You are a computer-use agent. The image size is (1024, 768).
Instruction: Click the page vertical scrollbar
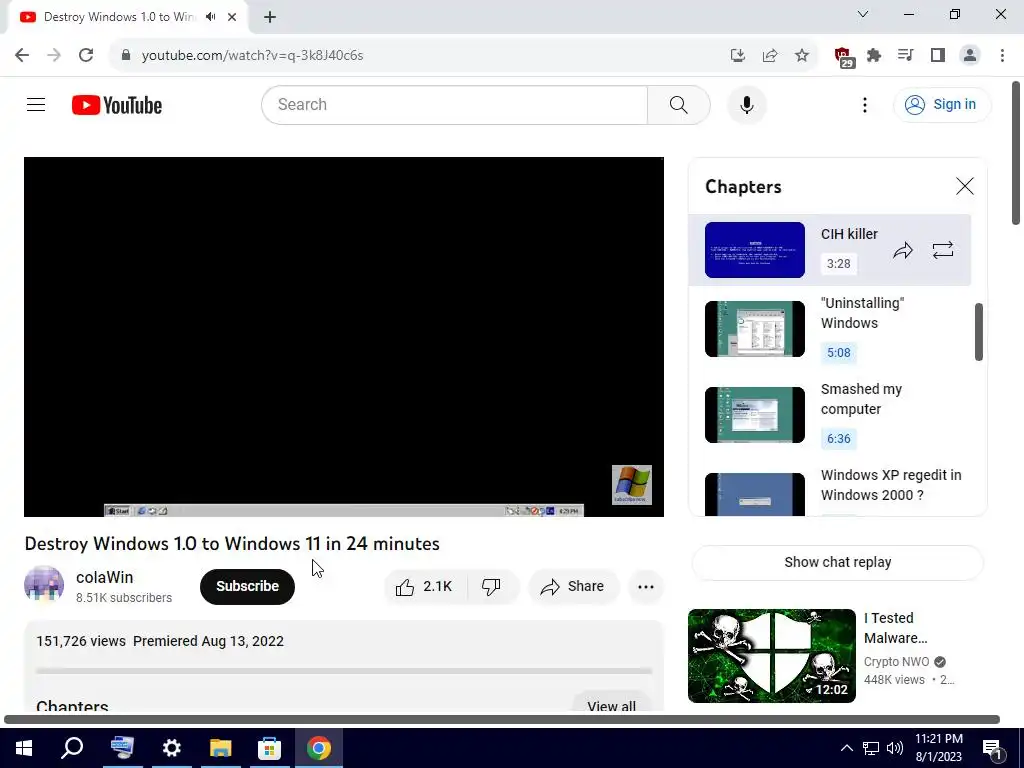point(1016,153)
